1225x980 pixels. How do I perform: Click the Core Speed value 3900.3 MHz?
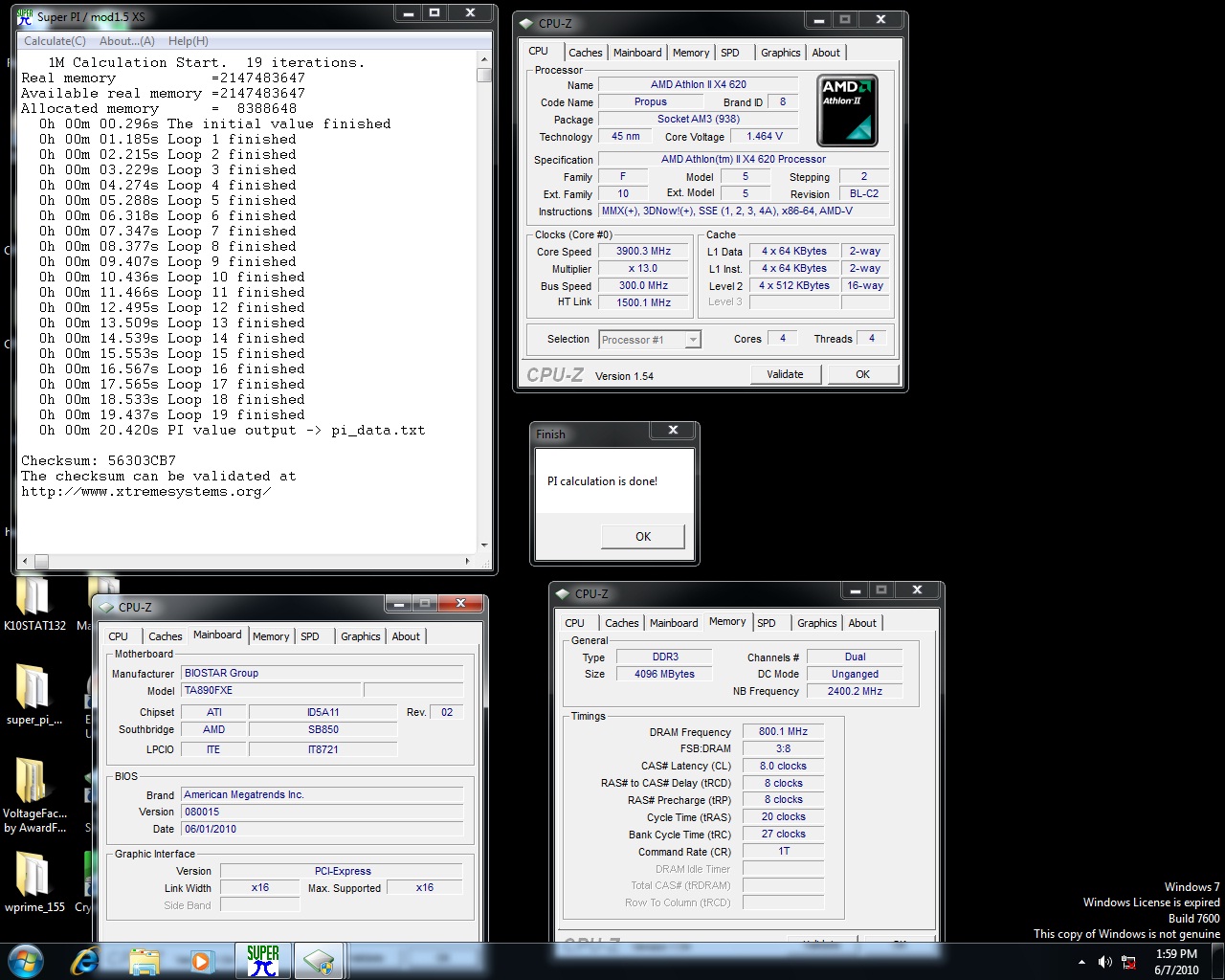tap(643, 252)
